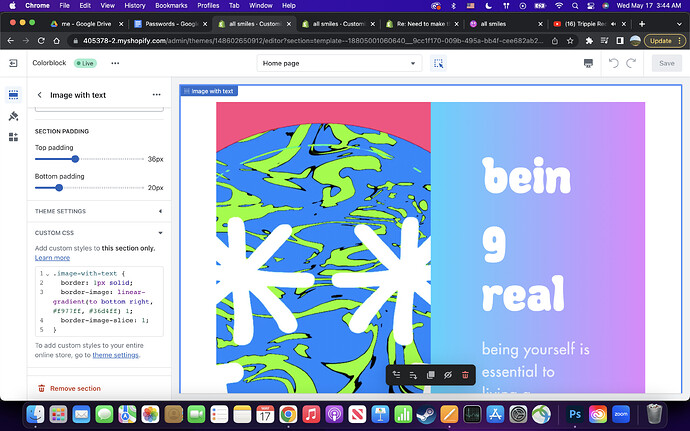Click the Learn more link
Image resolution: width=690 pixels, height=431 pixels.
tap(51, 257)
